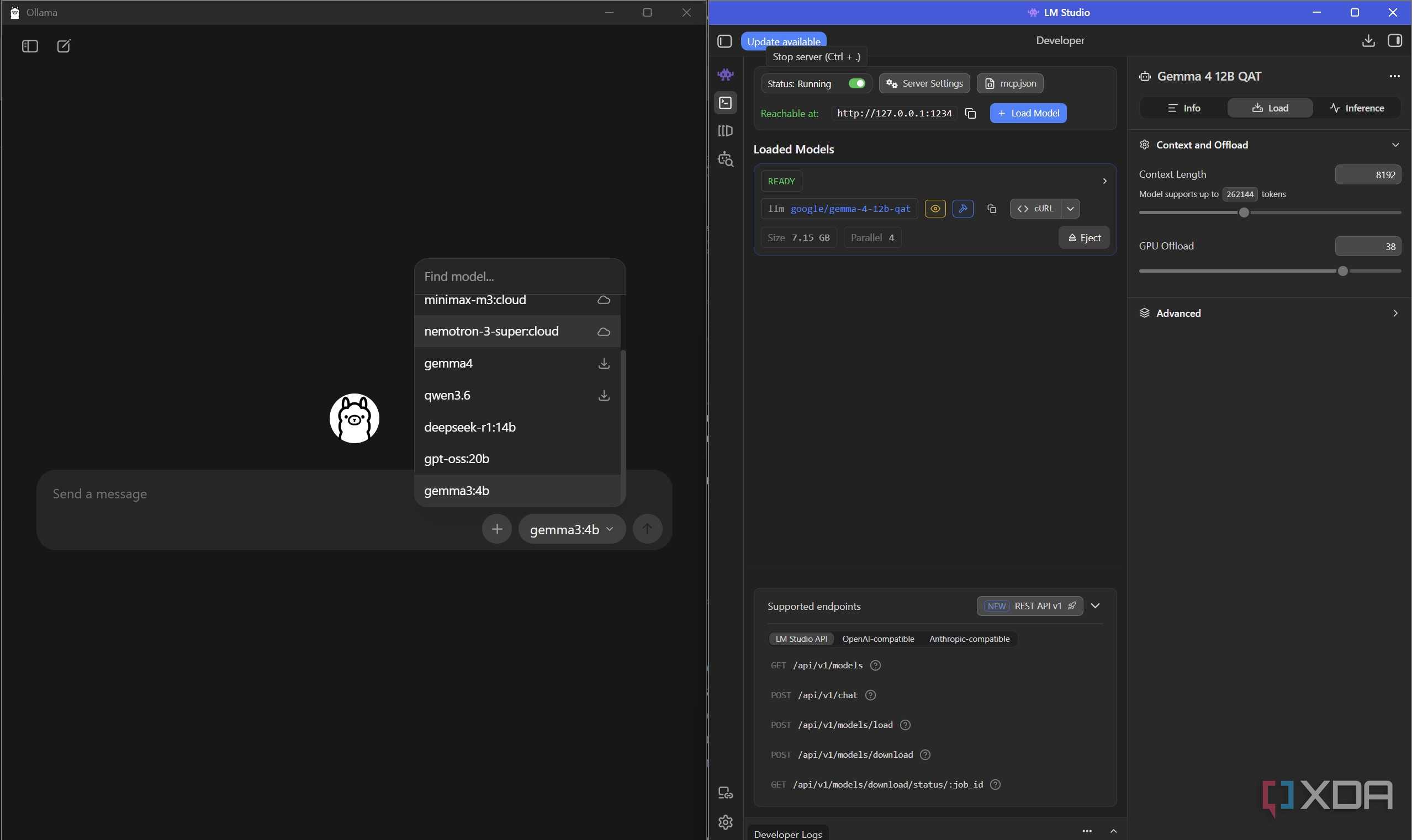The image size is (1412, 840).
Task: Select gemma3:4b in model list
Action: tap(517, 491)
